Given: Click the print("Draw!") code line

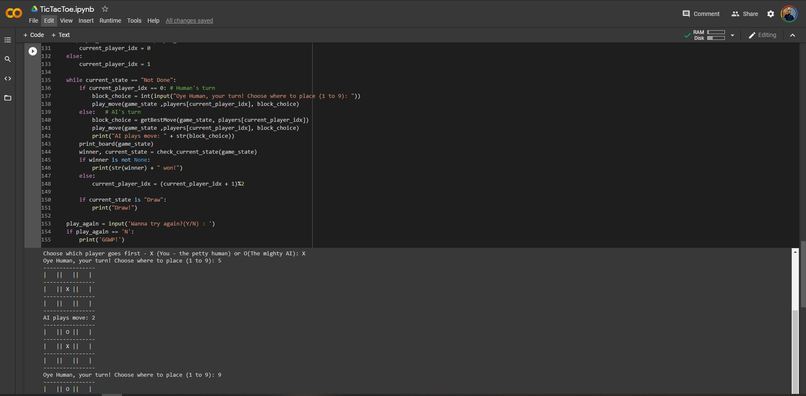Looking at the screenshot, I should pyautogui.click(x=115, y=208).
